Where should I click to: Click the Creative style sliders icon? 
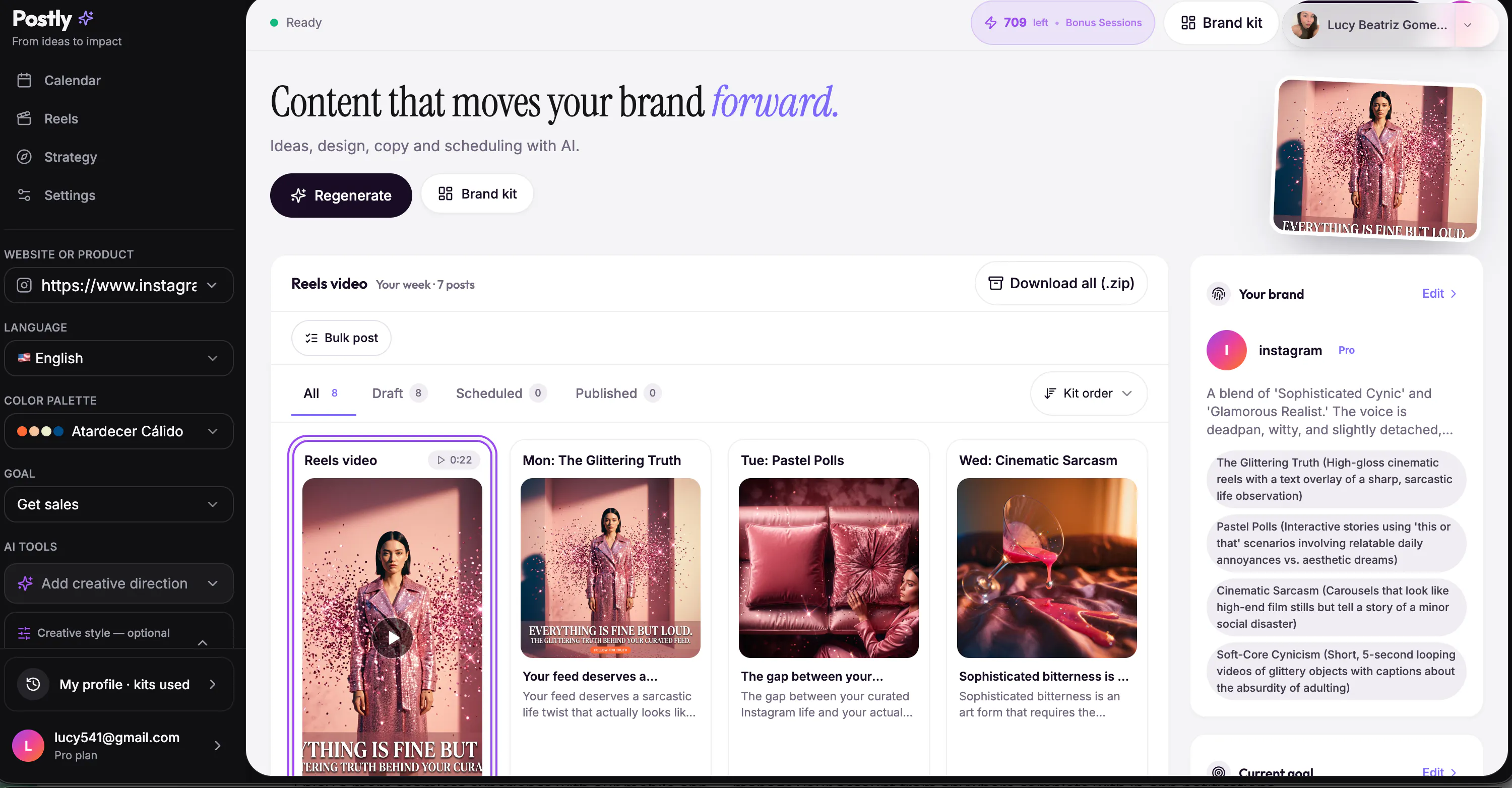point(24,632)
